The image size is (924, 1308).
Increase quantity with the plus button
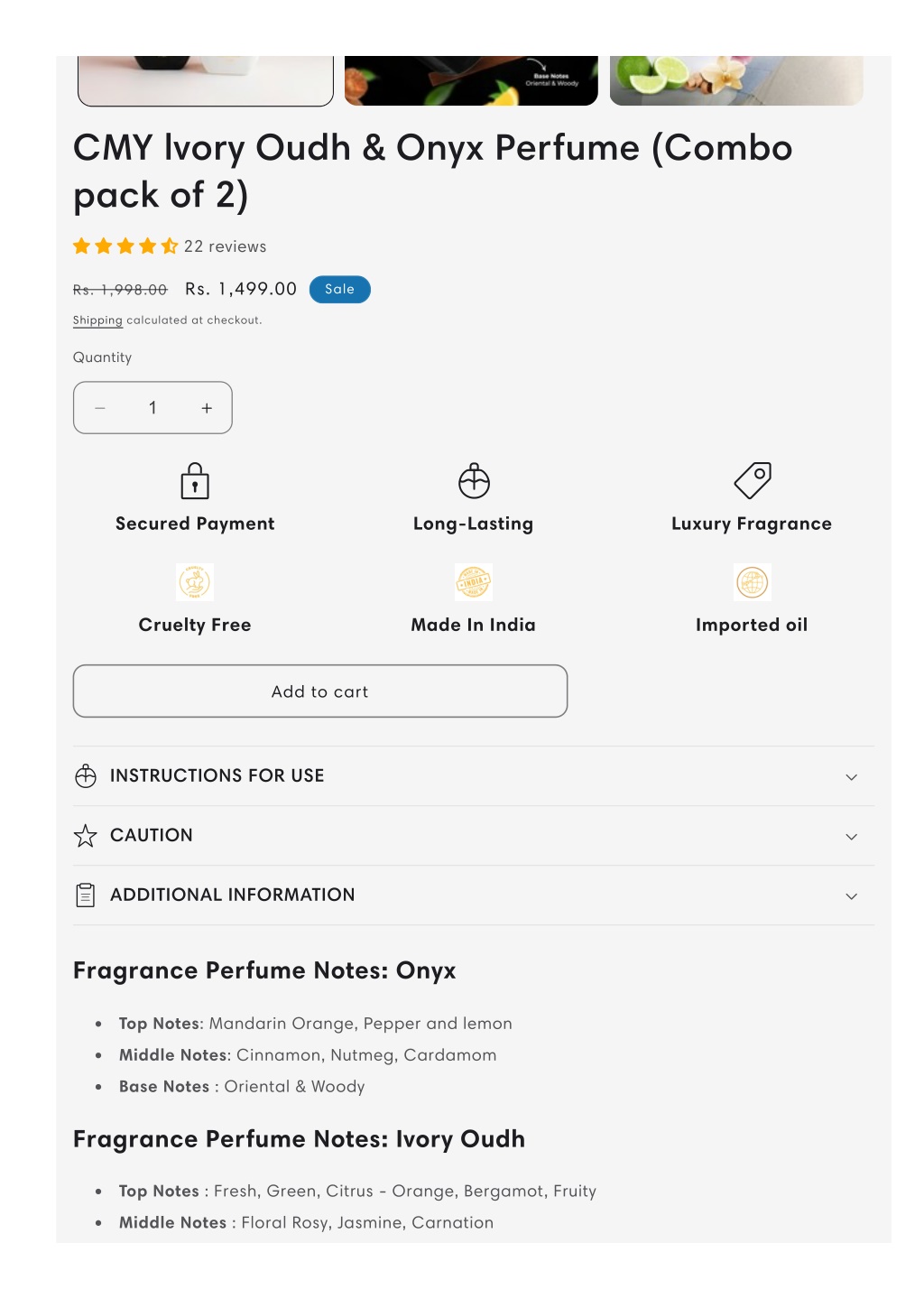click(207, 408)
